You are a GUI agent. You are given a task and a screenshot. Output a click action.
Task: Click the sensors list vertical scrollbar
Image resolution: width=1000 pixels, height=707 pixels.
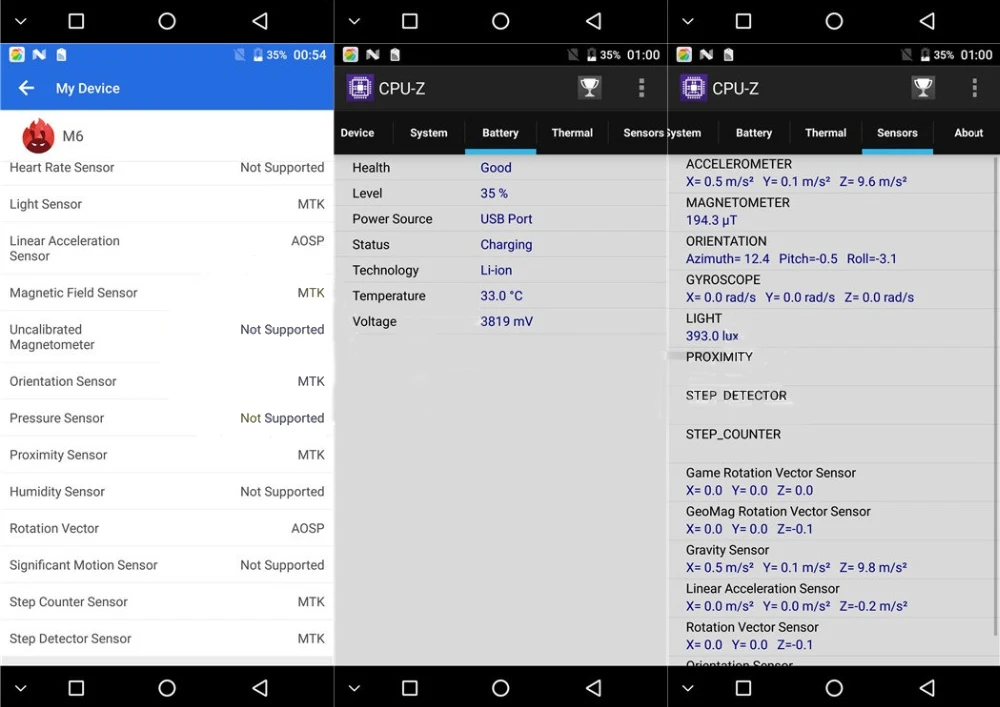(996, 395)
